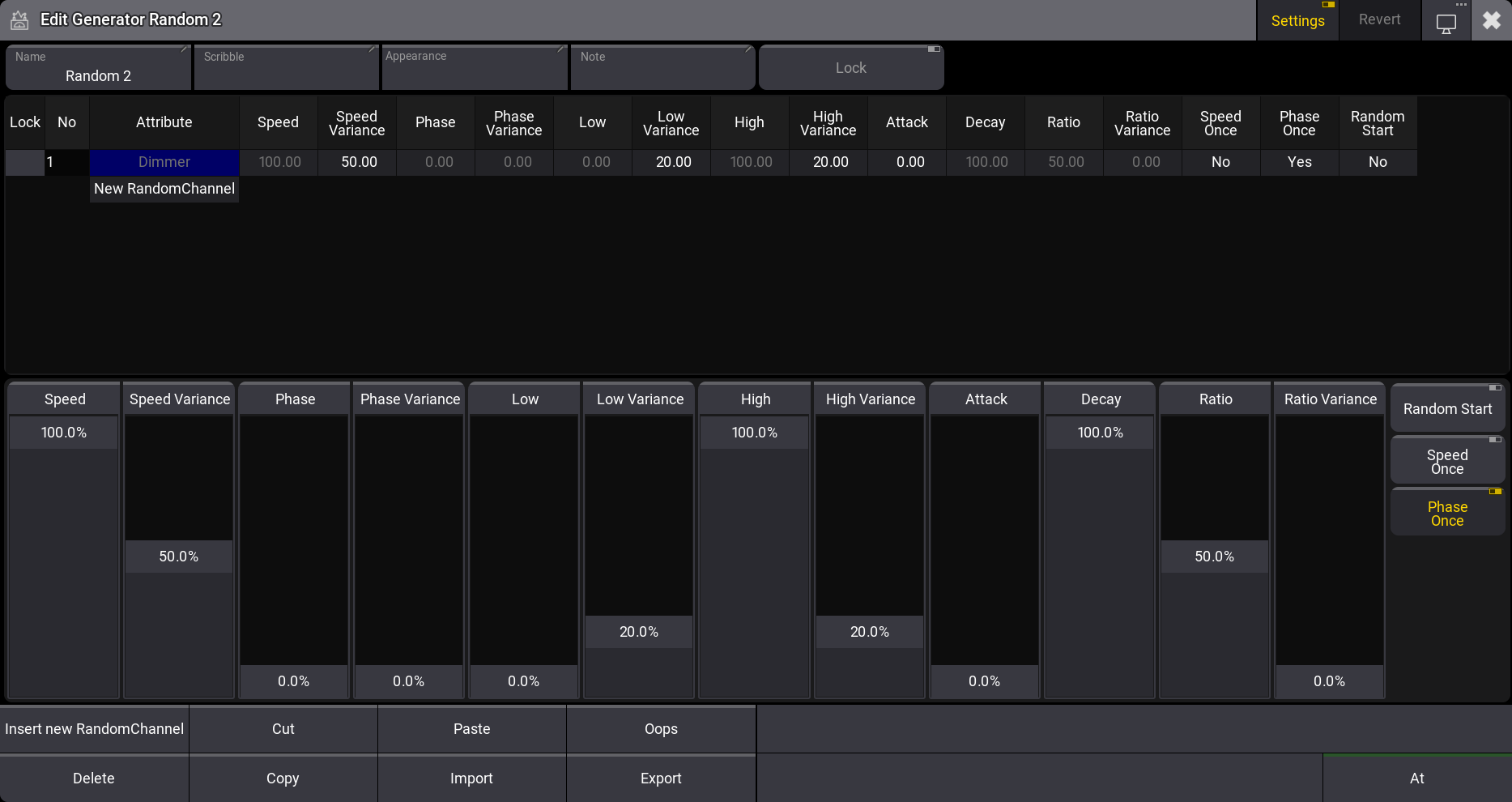Click the Attack cell 0.00

click(x=907, y=162)
